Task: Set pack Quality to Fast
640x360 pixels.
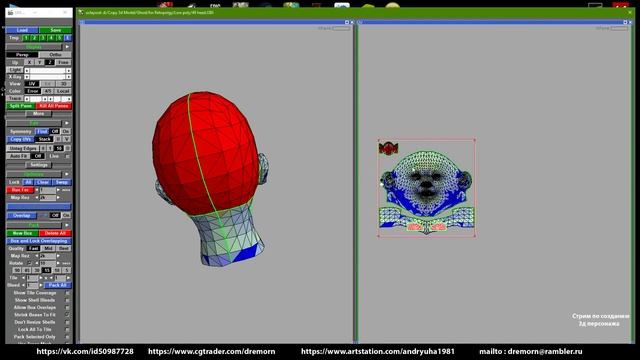Action: coord(33,249)
